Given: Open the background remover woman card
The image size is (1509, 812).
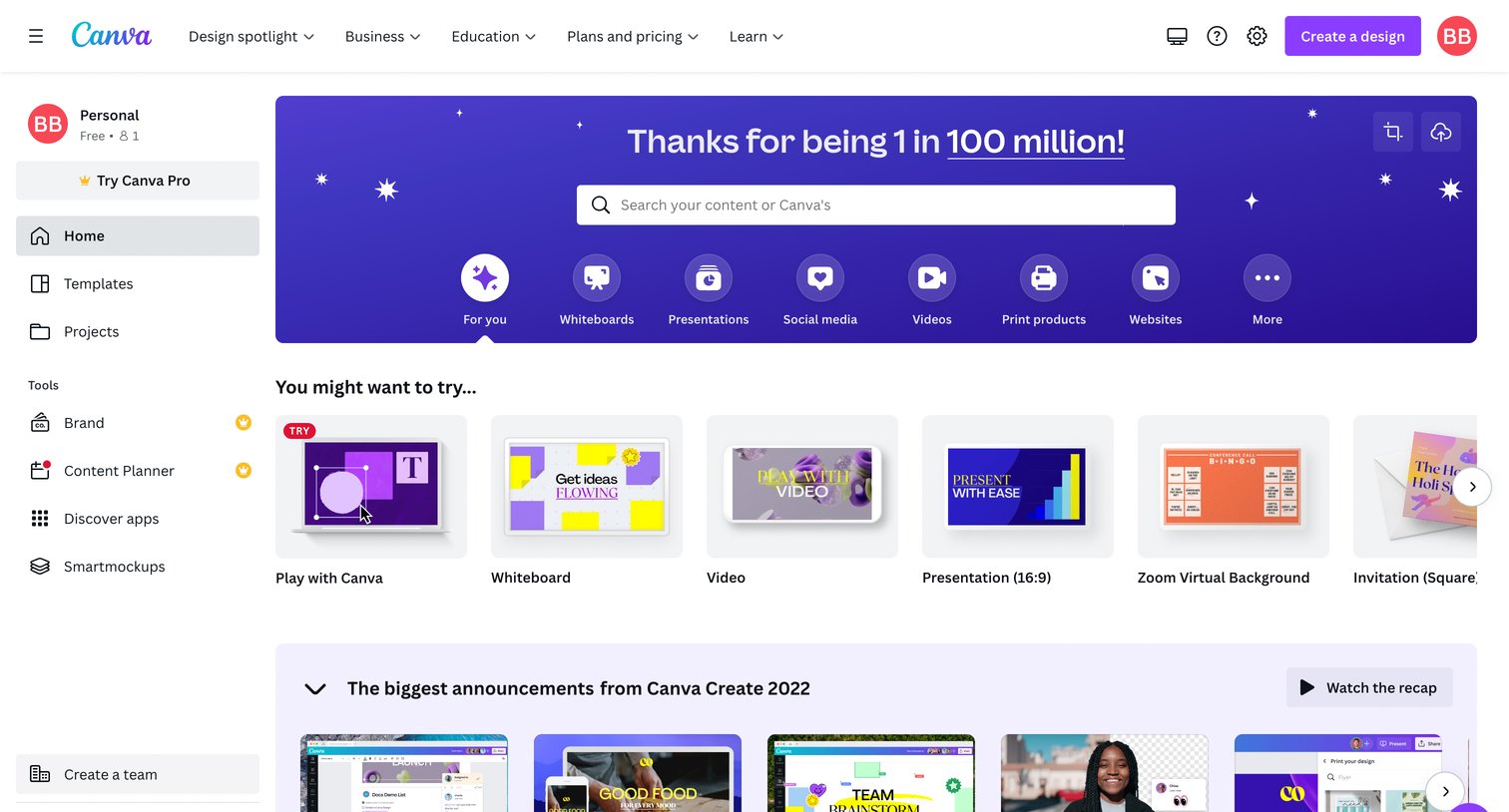Looking at the screenshot, I should tap(1105, 773).
